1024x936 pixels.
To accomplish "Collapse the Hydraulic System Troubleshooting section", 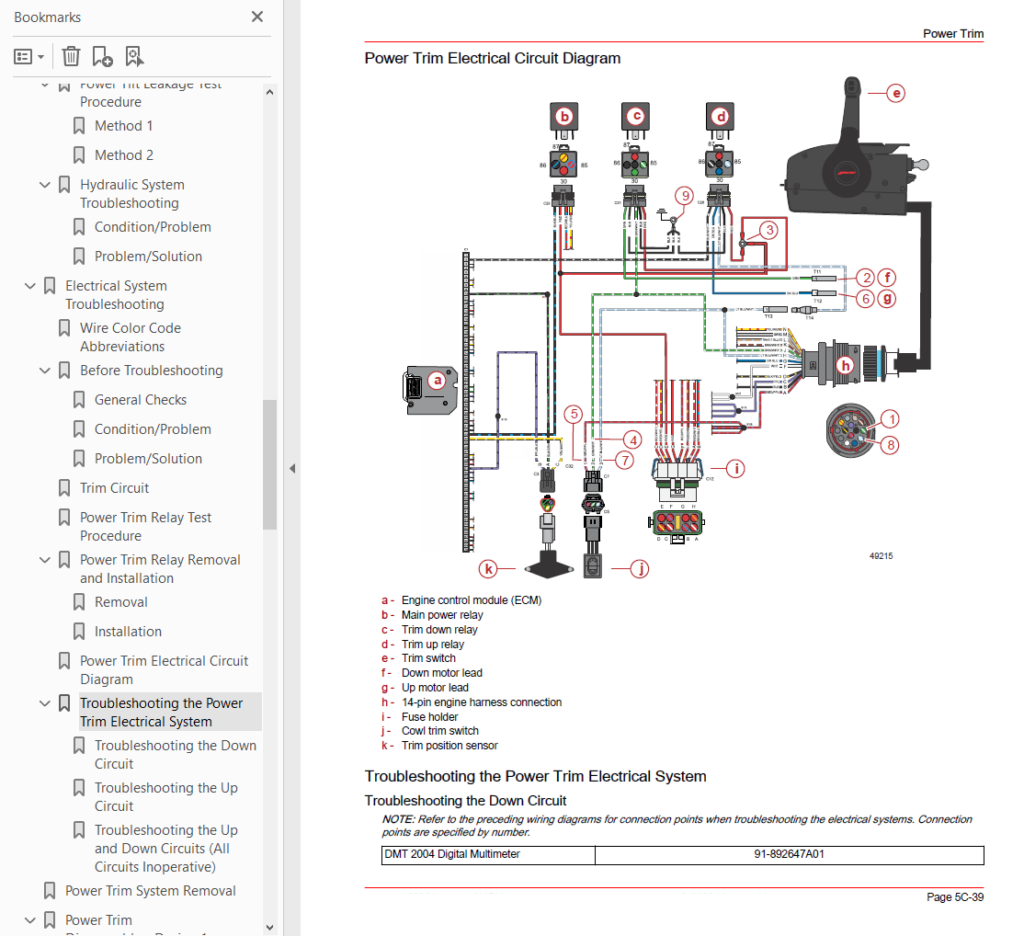I will click(x=44, y=185).
